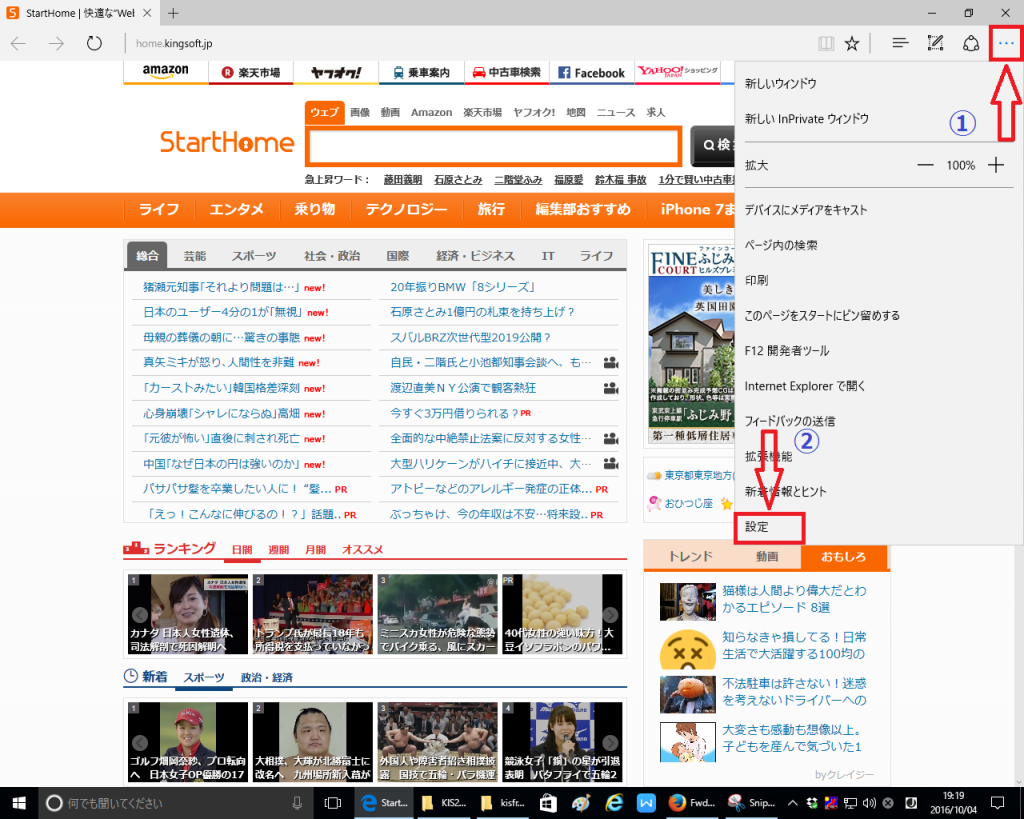Open headline 20年振りBMW「8シリーズ」
Screen dimensions: 1024x819
pyautogui.click(x=463, y=287)
